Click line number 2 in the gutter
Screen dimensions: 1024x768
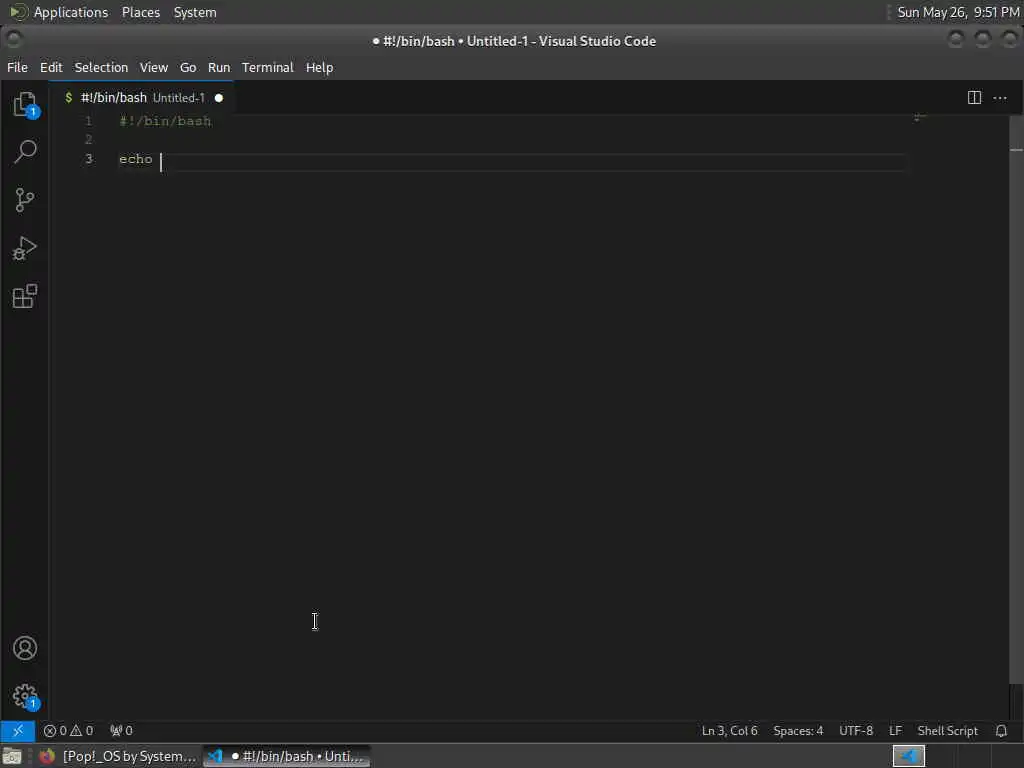88,140
